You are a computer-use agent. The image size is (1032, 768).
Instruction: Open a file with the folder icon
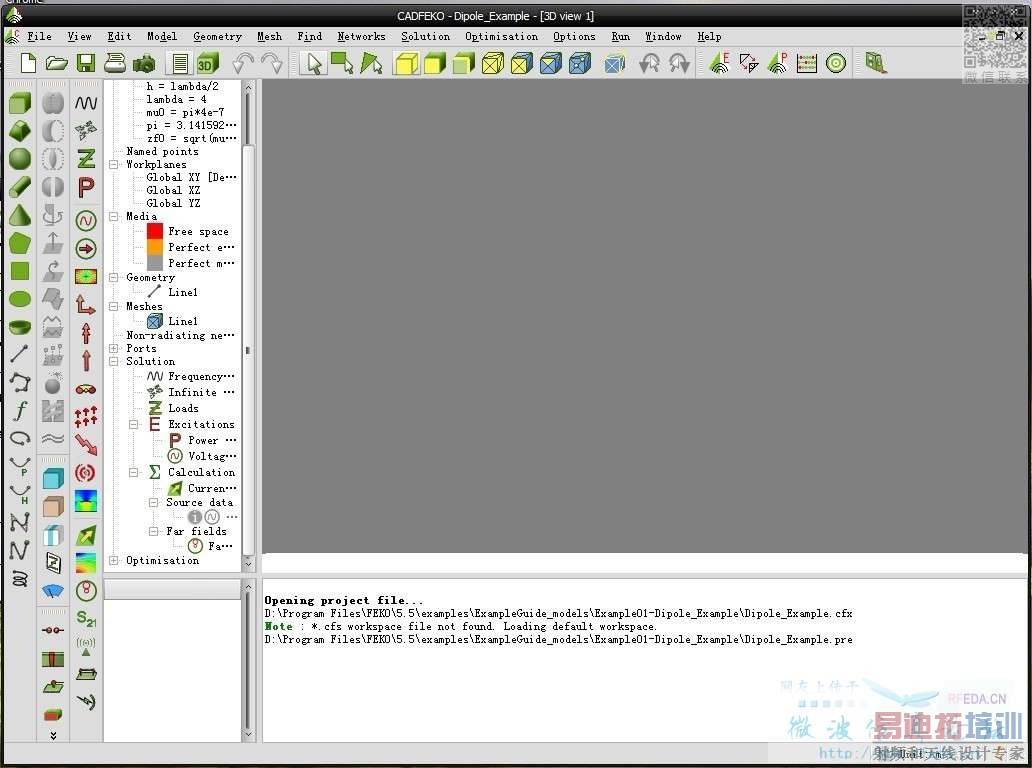(x=57, y=63)
